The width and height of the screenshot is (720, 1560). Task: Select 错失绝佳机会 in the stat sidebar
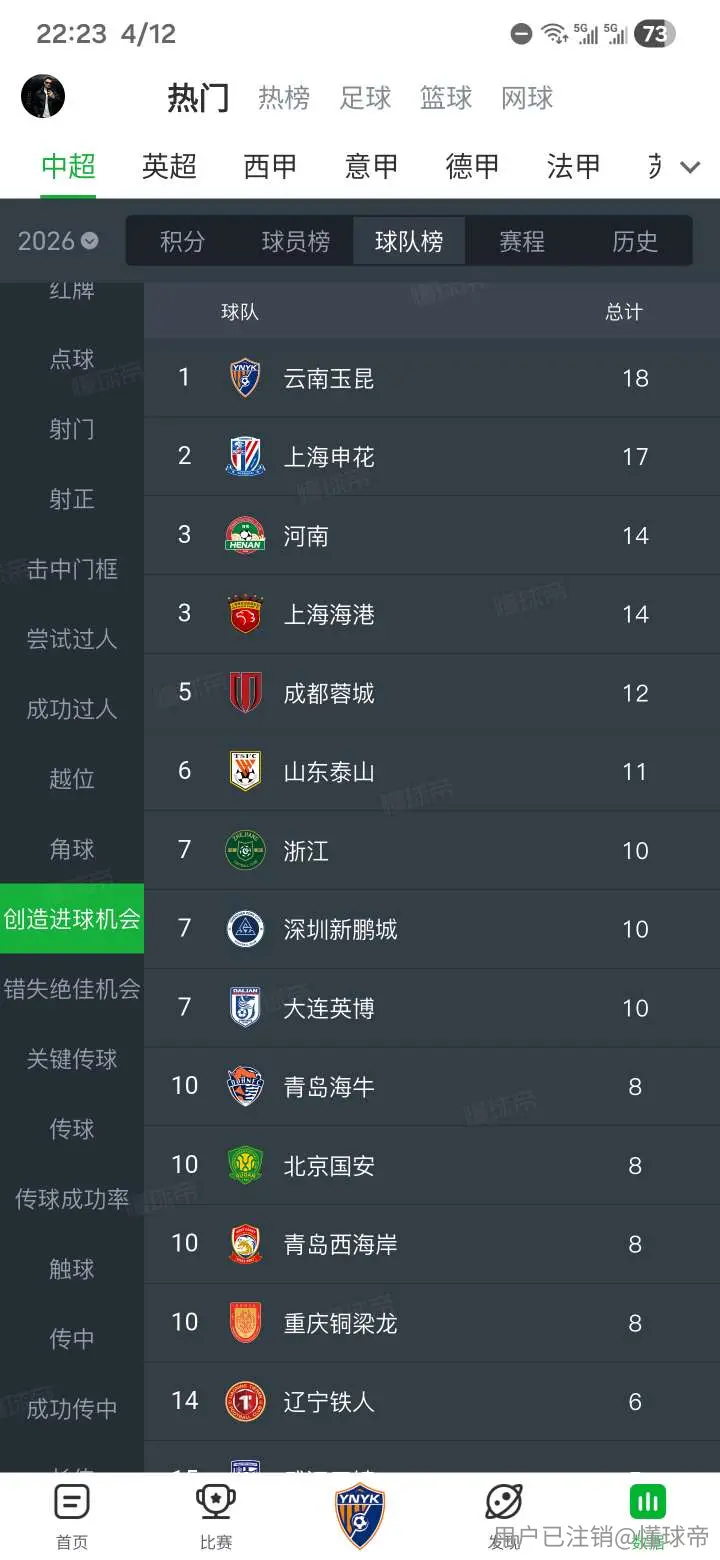pos(72,989)
